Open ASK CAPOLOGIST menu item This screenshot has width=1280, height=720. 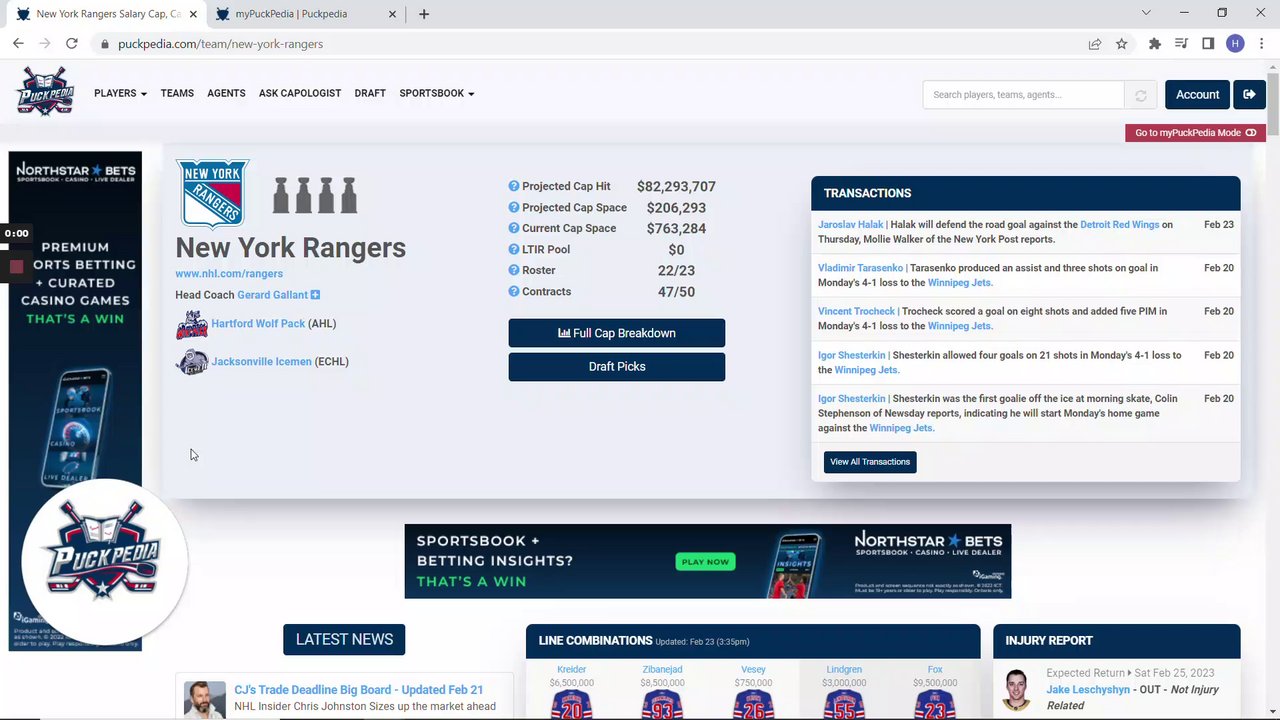coord(300,93)
